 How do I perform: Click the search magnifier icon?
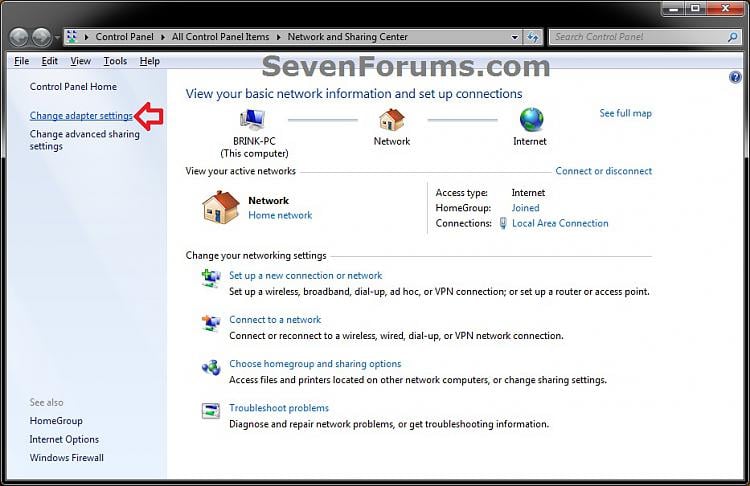pyautogui.click(x=732, y=37)
